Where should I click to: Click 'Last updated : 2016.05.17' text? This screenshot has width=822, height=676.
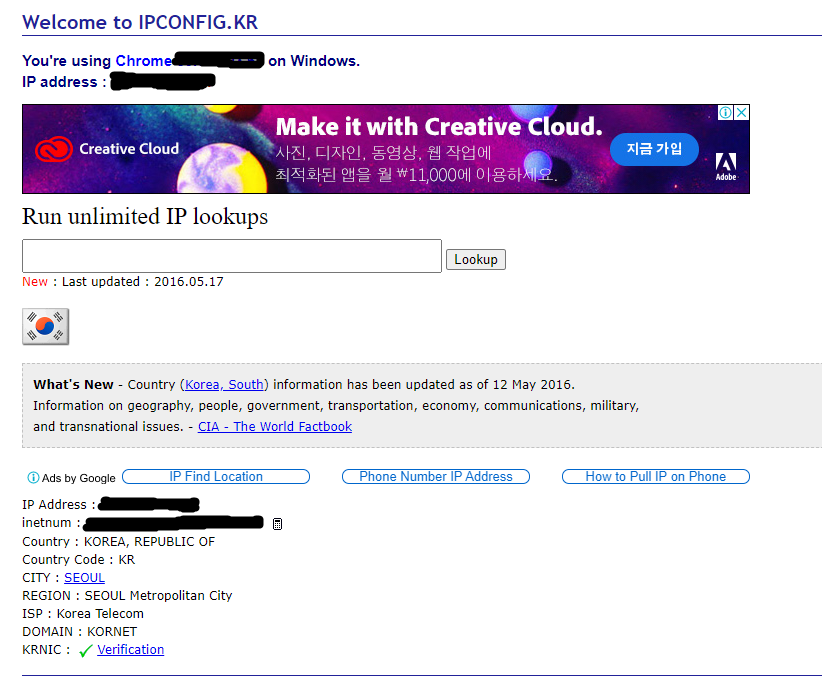143,282
